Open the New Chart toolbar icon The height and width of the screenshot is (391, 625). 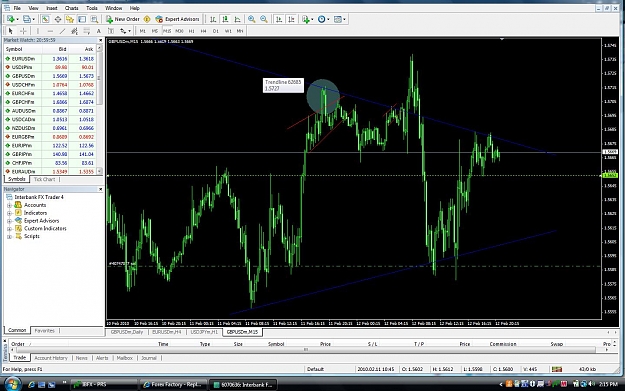(11, 19)
